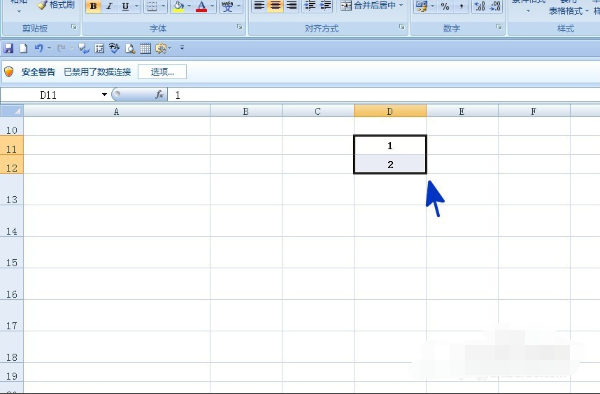Apply the yellow fill color

point(178,6)
